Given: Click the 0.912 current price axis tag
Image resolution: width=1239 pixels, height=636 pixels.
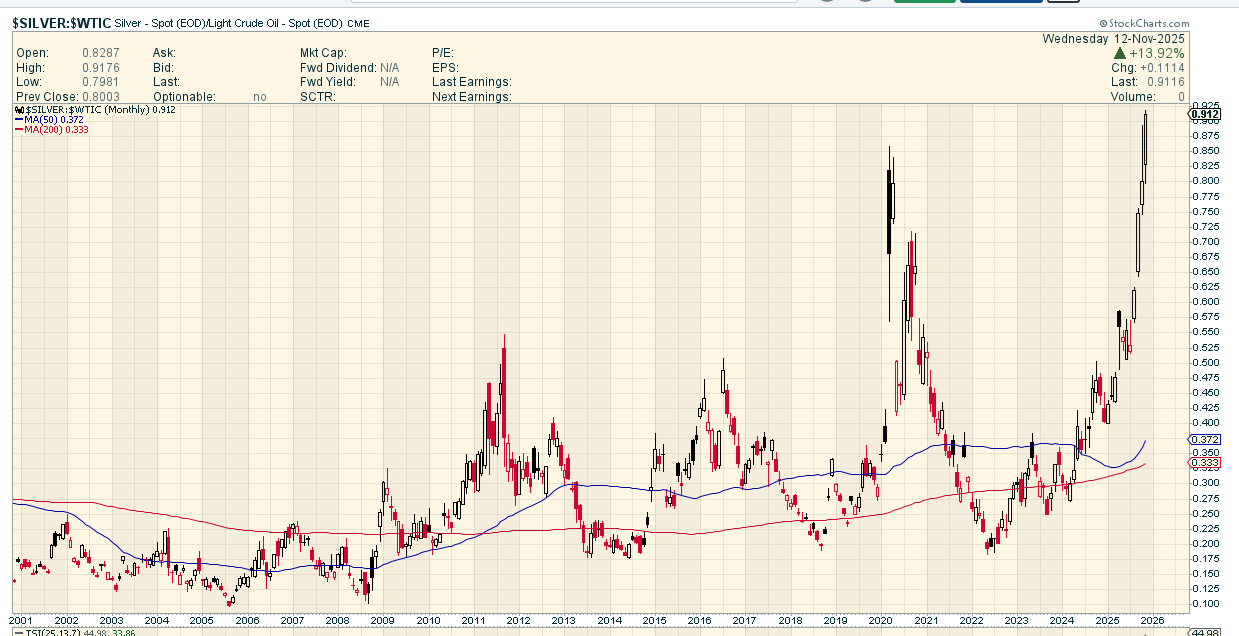Looking at the screenshot, I should coord(1203,114).
